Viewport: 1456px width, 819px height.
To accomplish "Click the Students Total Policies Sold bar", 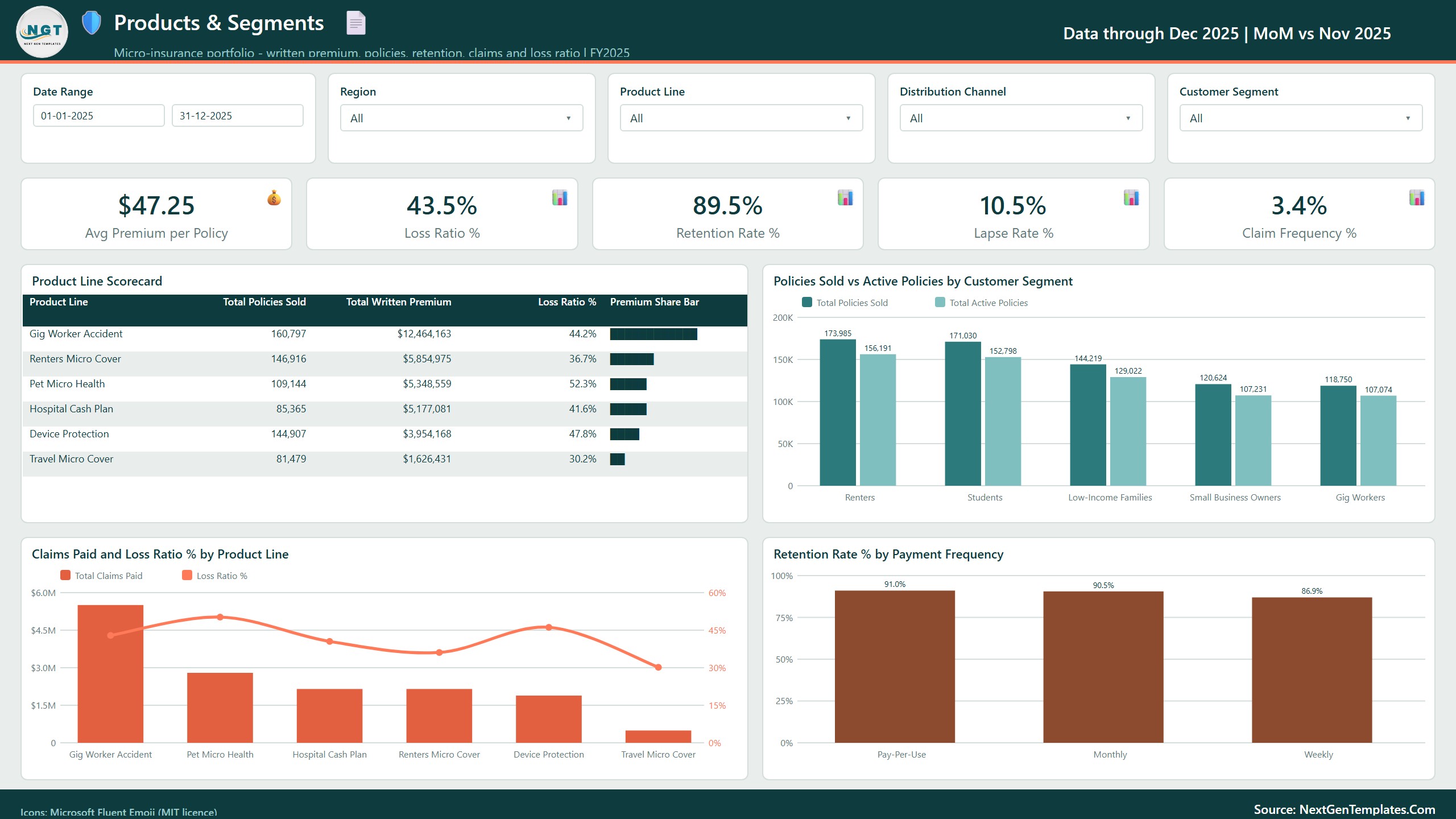I will click(963, 413).
